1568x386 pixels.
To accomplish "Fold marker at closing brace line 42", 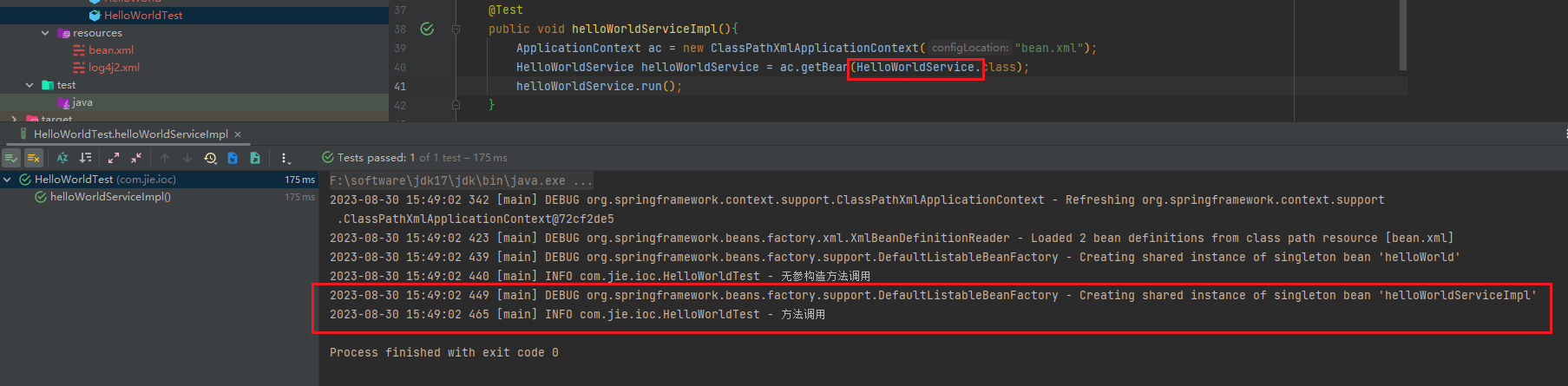I will coord(456,105).
